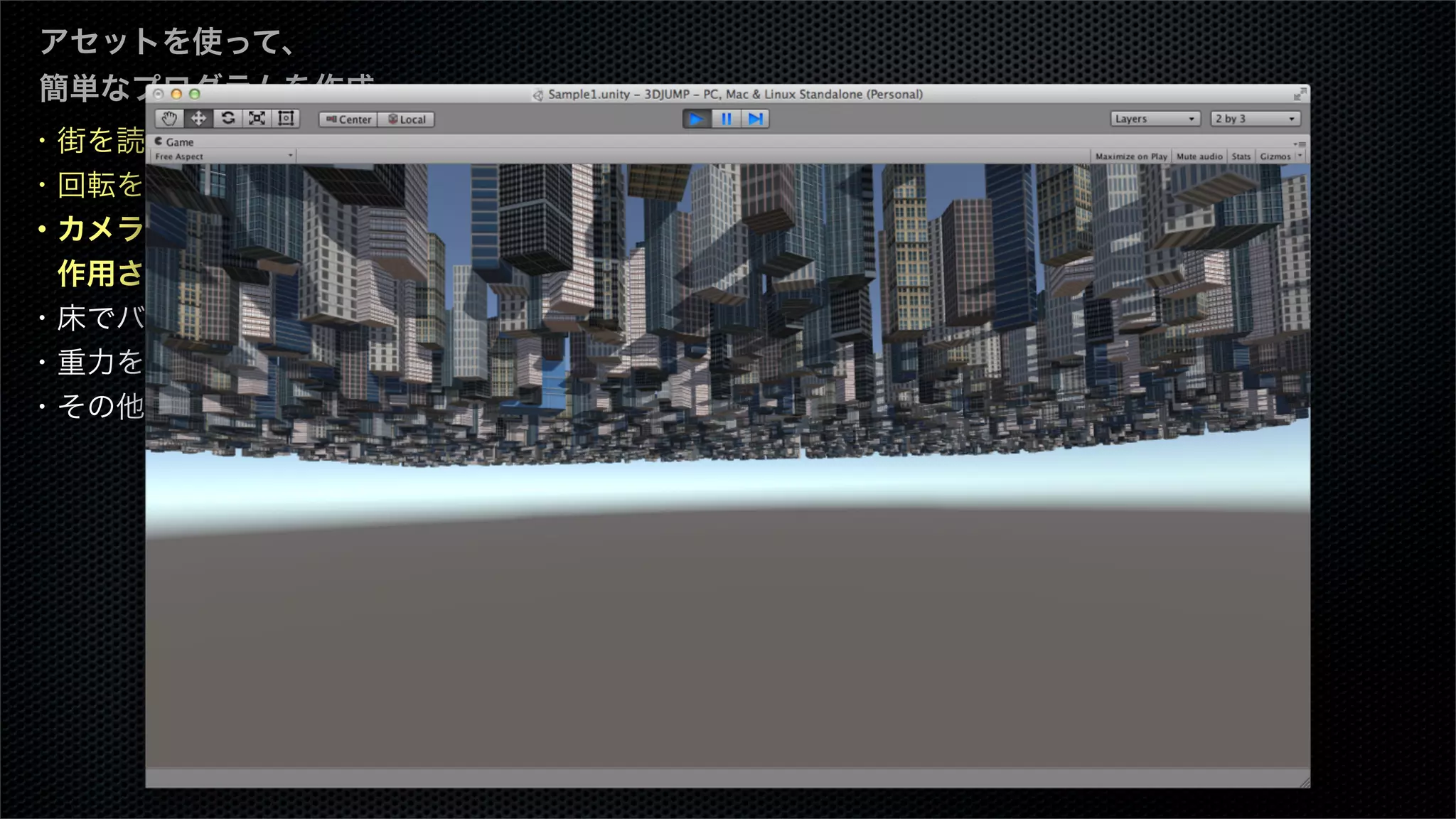Image resolution: width=1456 pixels, height=819 pixels.
Task: Step forward one frame
Action: click(755, 119)
